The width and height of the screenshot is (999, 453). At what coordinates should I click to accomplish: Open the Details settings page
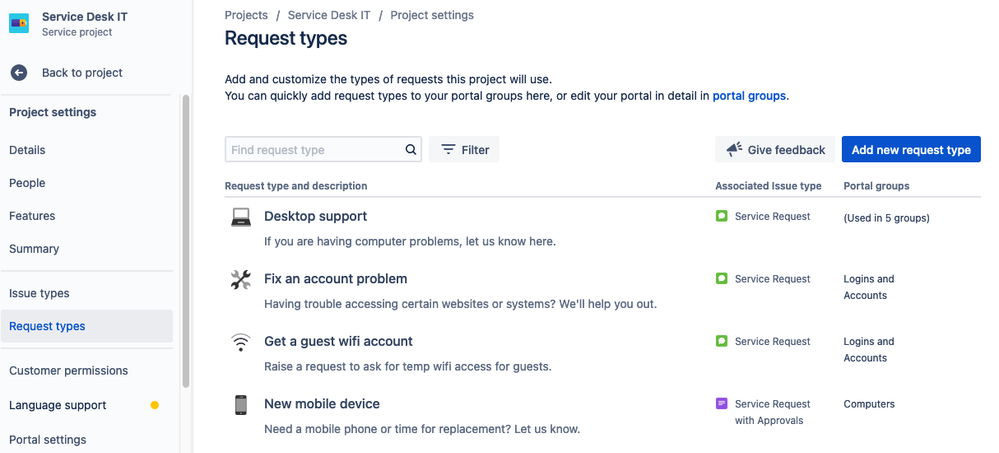27,150
